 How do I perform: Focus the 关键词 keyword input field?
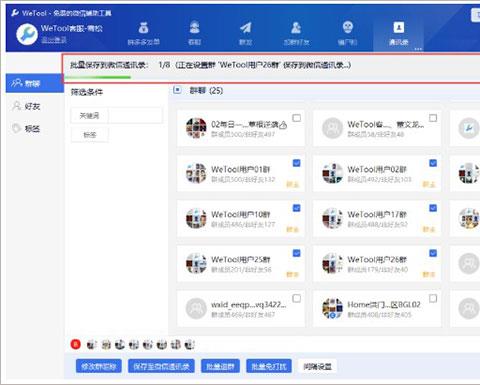(135, 116)
